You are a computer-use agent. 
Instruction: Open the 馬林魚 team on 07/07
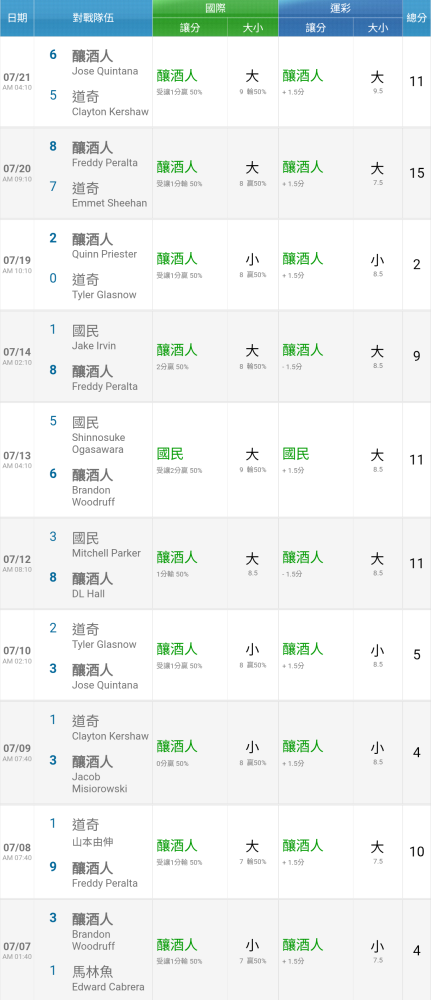click(92, 971)
